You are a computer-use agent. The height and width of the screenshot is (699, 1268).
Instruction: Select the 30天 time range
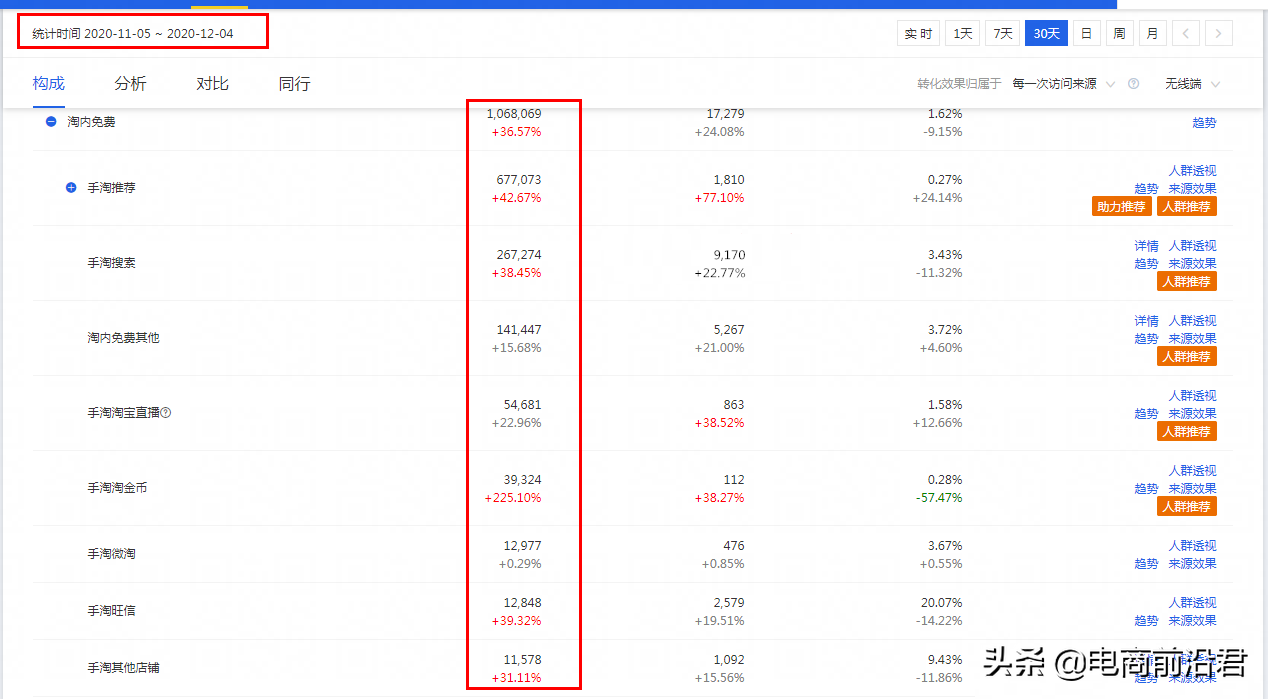pyautogui.click(x=1047, y=33)
